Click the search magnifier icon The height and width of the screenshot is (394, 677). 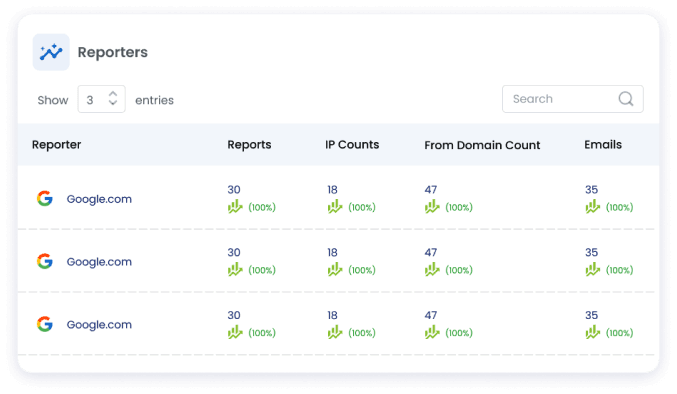pos(626,99)
